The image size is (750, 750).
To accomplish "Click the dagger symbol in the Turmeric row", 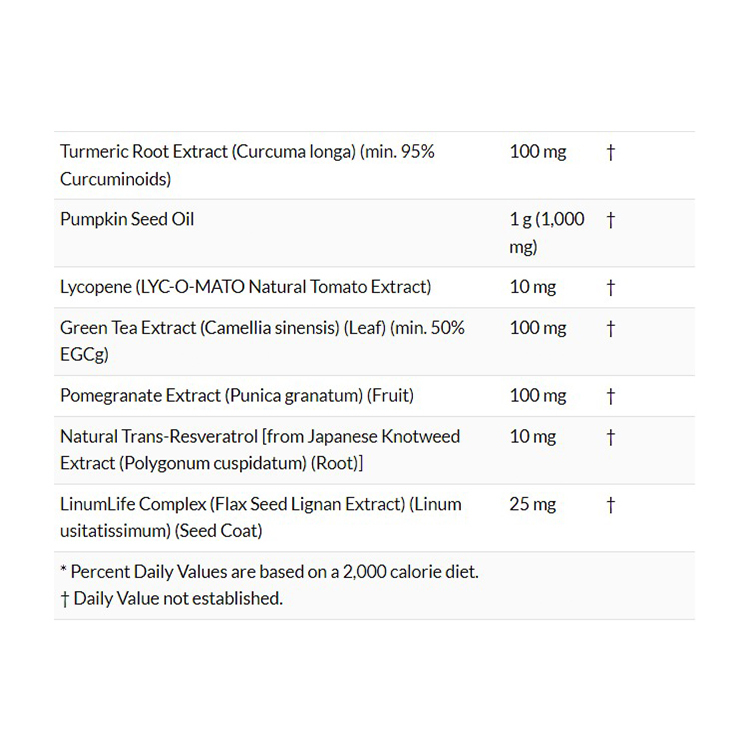I will tap(610, 153).
